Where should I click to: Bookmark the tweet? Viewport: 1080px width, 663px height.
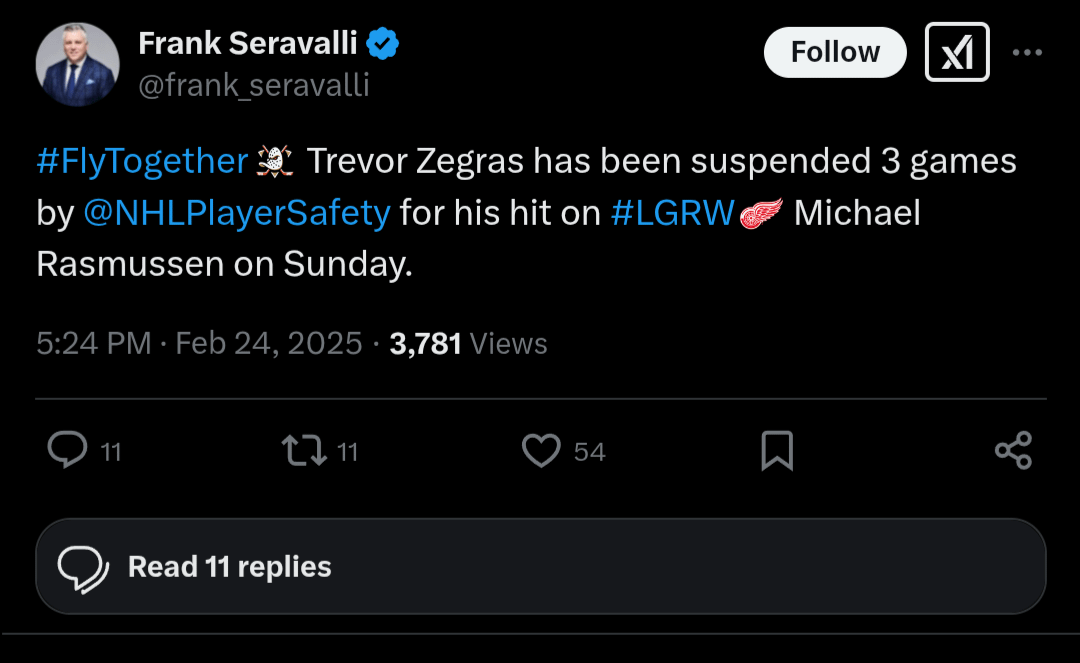click(x=778, y=451)
